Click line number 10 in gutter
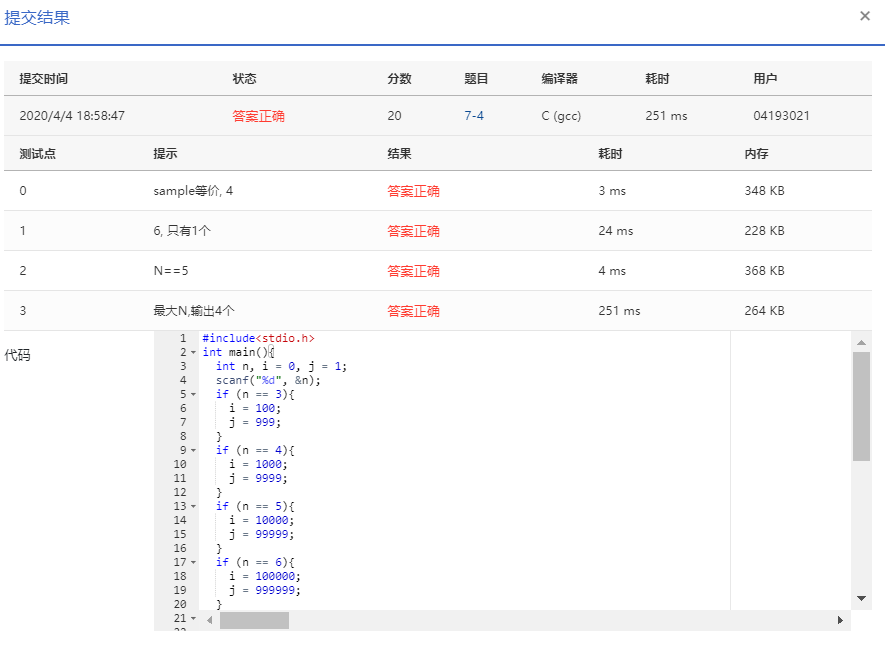This screenshot has height=645, width=885. pyautogui.click(x=180, y=464)
